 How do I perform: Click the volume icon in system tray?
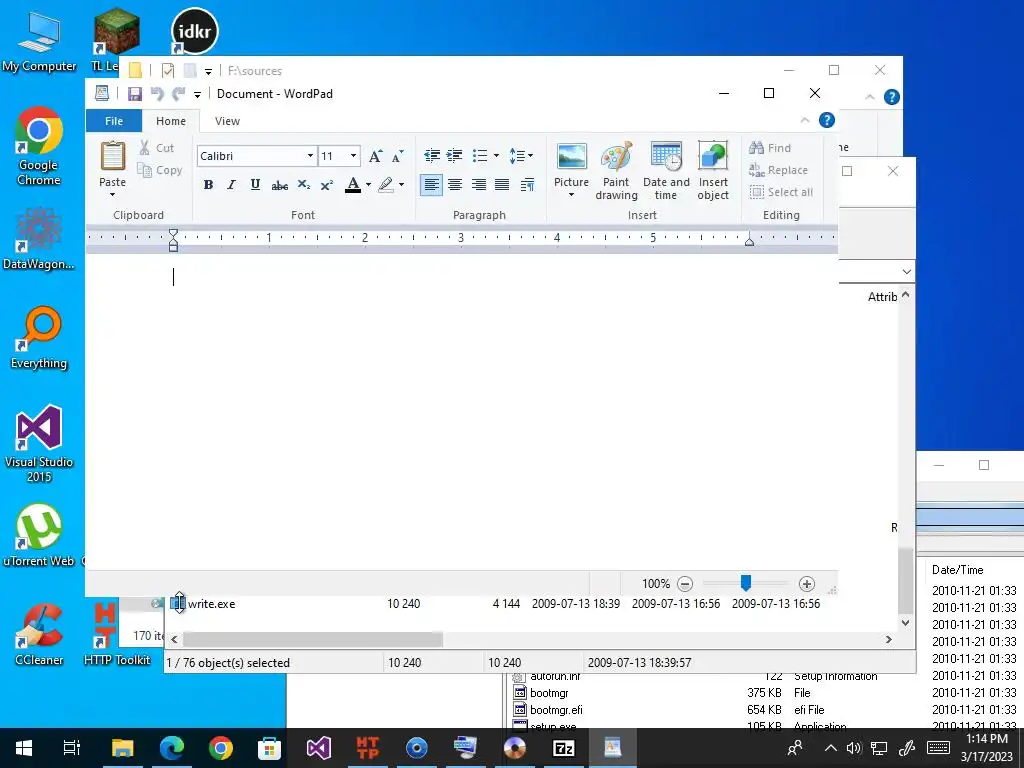point(854,748)
